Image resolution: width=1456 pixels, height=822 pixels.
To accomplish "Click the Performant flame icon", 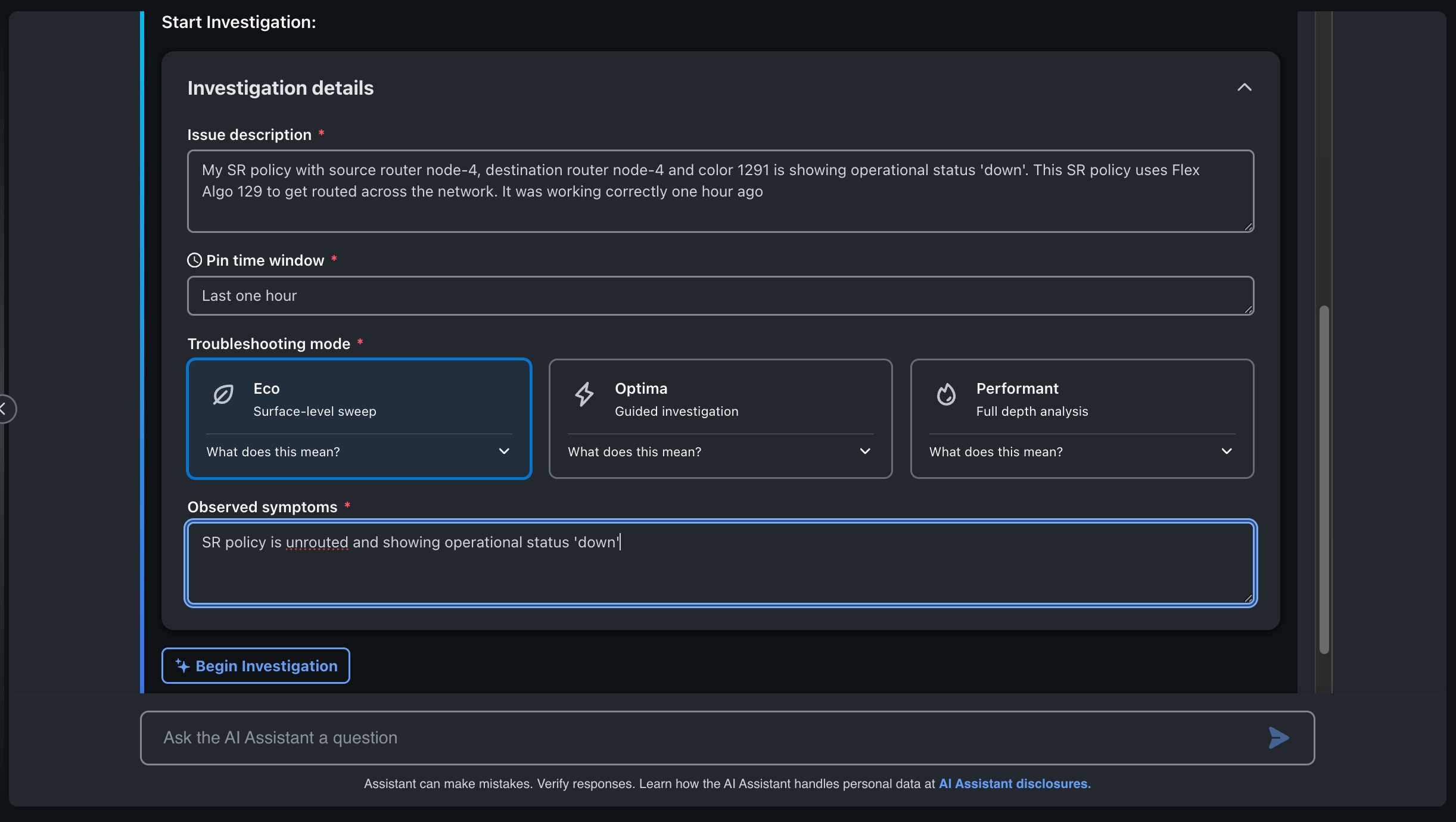I will pos(946,394).
